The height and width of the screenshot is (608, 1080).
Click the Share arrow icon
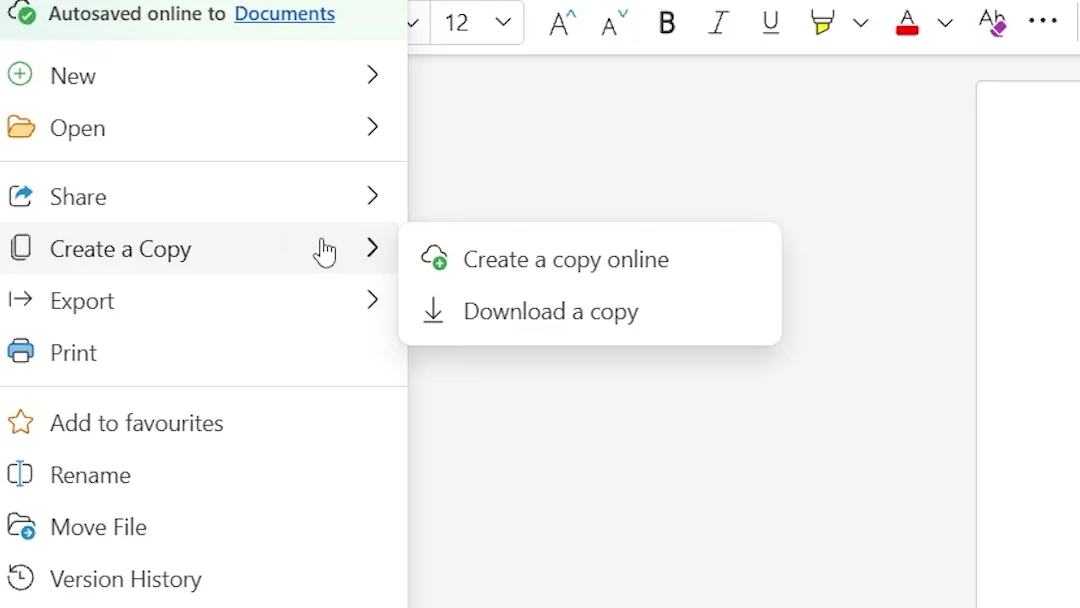tap(21, 196)
